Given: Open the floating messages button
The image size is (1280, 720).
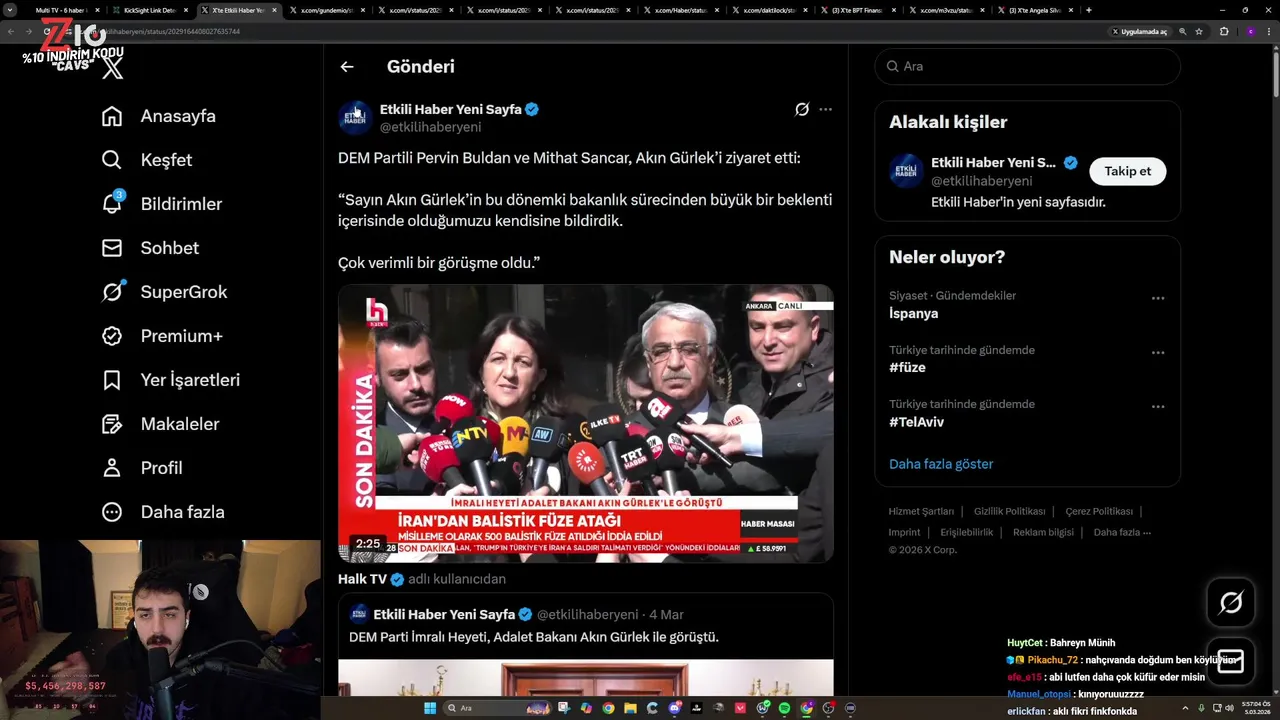Looking at the screenshot, I should (1230, 661).
